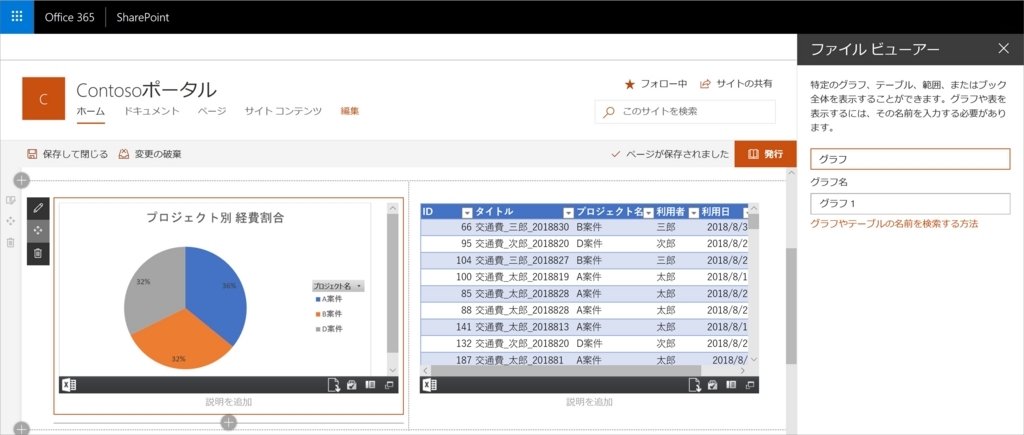Click the page's vertical scrollbar thumb
This screenshot has width=1024, height=435.
[791, 306]
